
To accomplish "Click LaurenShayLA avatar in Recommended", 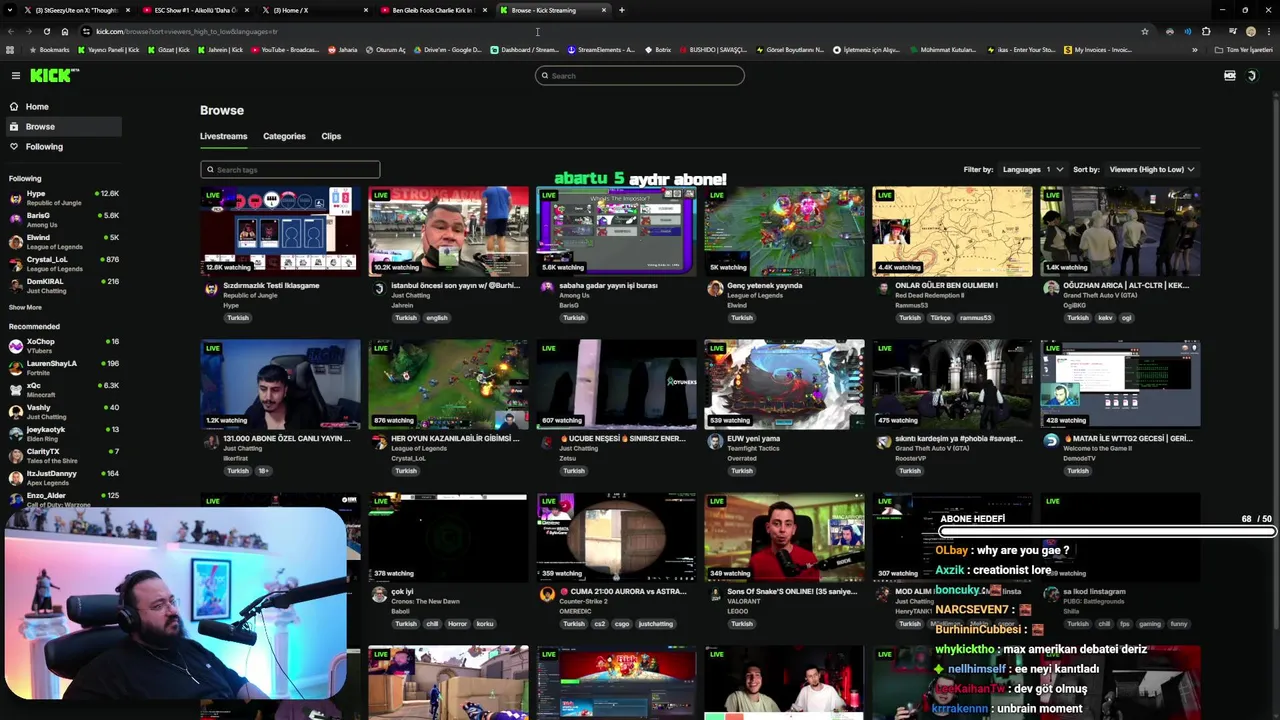I will click(x=16, y=368).
